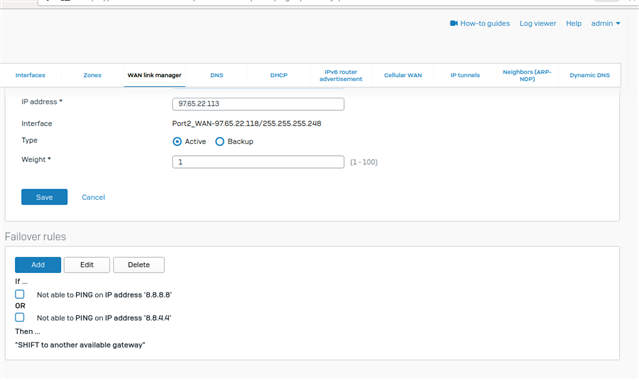Open the Cellular WAN tab

[403, 75]
